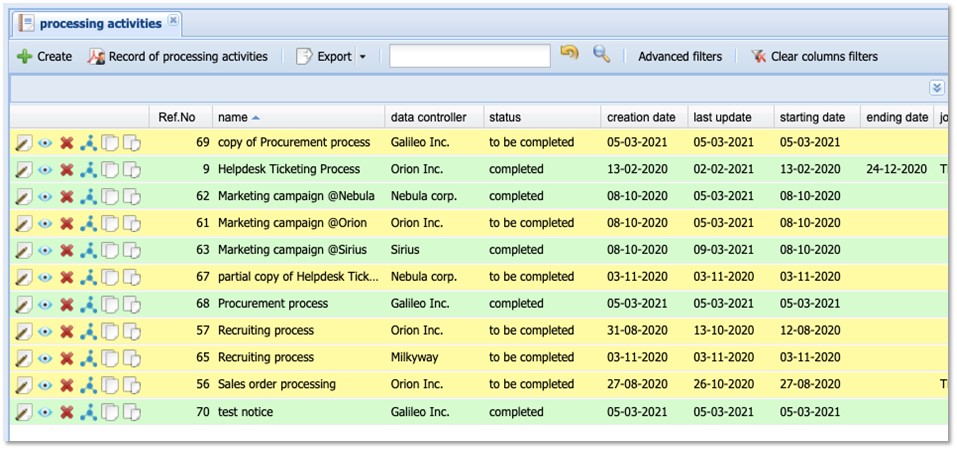Open Advanced filters
Image resolution: width=957 pixels, height=450 pixels.
click(x=680, y=57)
